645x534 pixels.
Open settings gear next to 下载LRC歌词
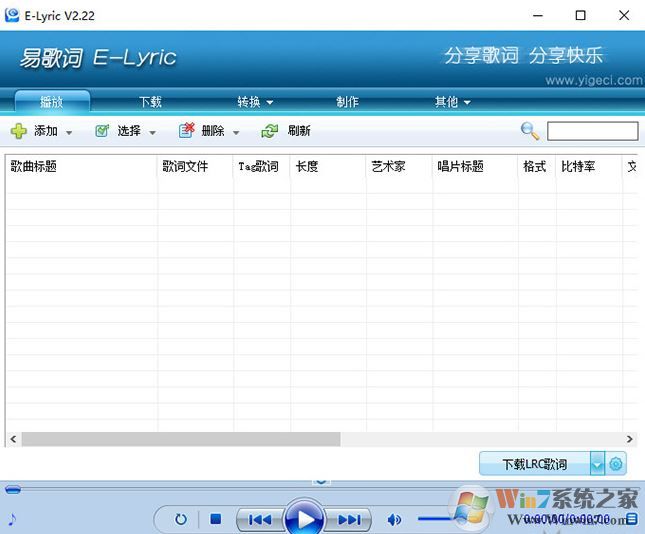click(x=617, y=464)
